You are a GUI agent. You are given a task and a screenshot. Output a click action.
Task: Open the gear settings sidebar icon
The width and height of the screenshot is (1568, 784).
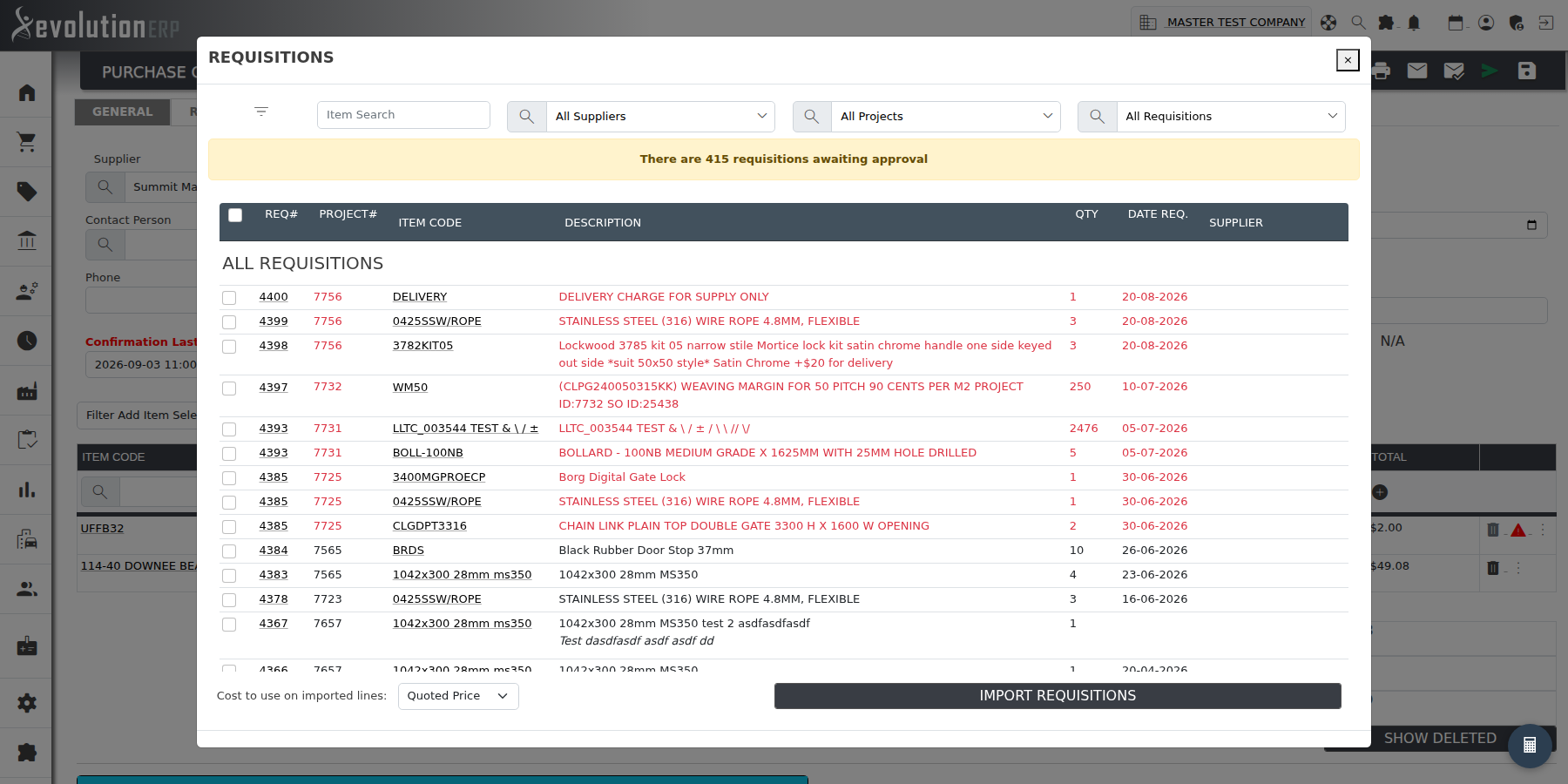(27, 703)
